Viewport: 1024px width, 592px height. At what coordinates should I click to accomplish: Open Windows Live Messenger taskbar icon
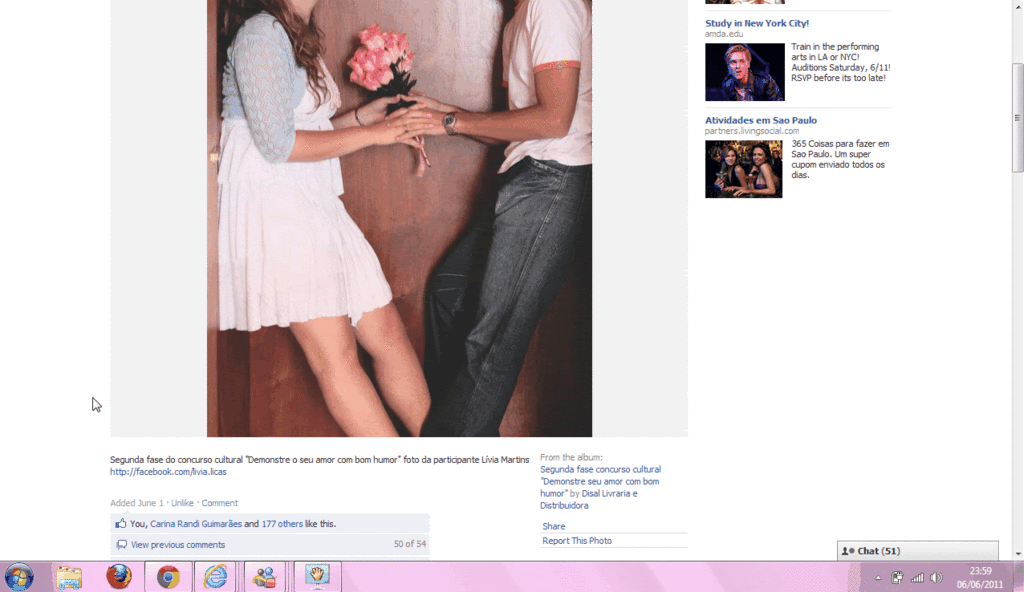click(x=265, y=577)
